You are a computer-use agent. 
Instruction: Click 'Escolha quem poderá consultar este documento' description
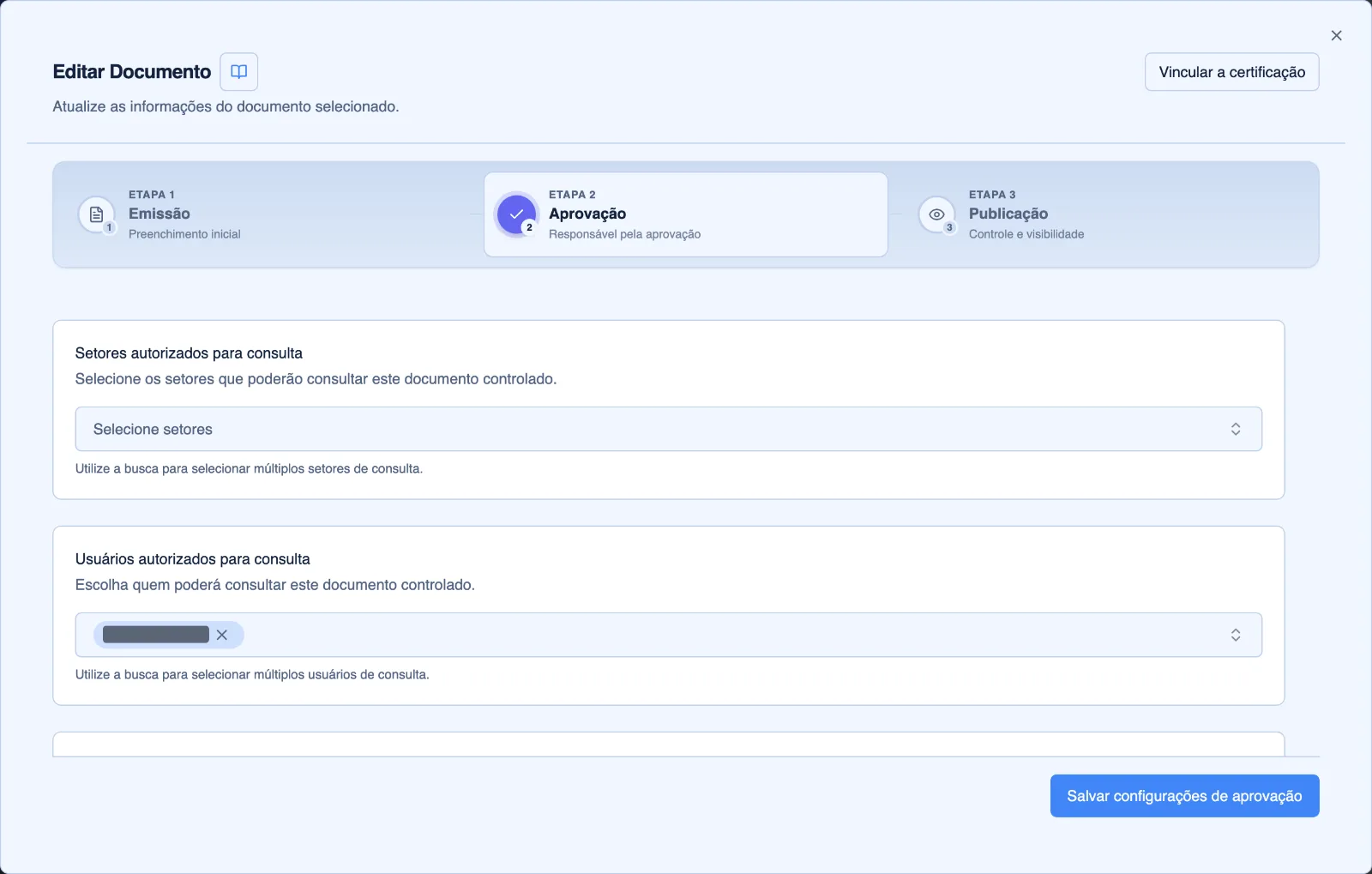click(x=274, y=585)
